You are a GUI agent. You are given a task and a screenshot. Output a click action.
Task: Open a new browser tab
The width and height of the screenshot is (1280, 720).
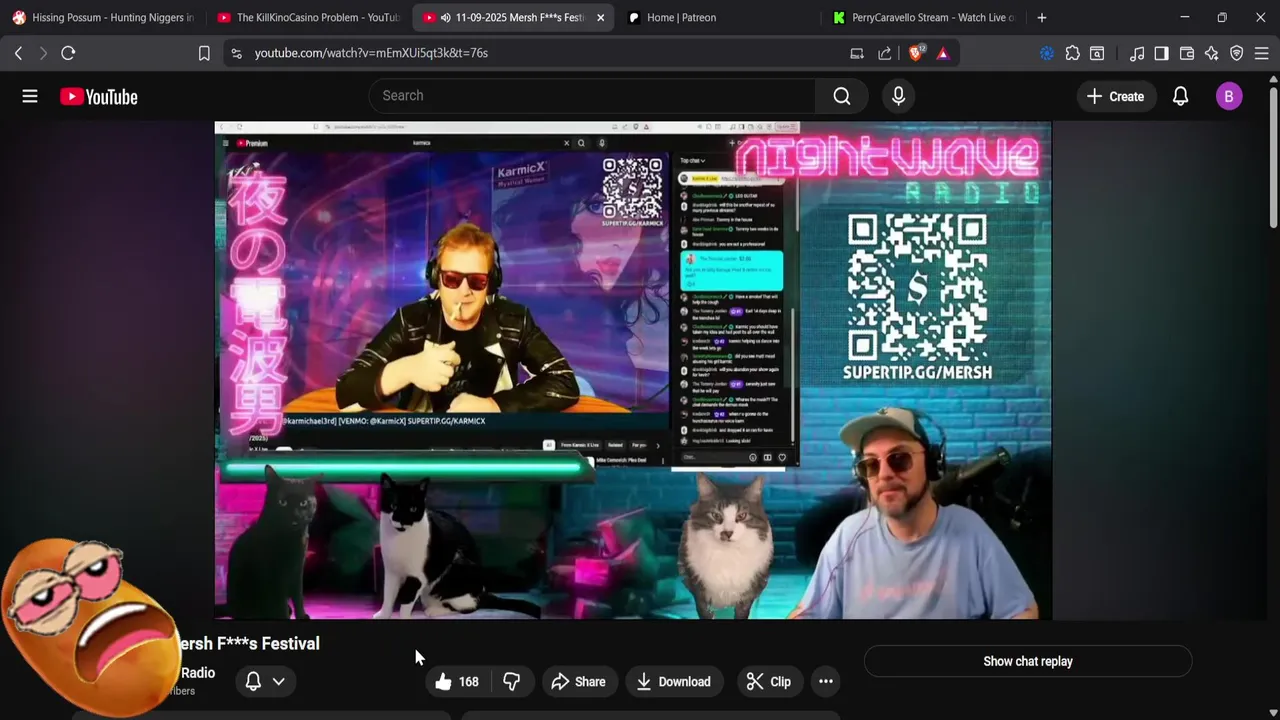point(1042,17)
